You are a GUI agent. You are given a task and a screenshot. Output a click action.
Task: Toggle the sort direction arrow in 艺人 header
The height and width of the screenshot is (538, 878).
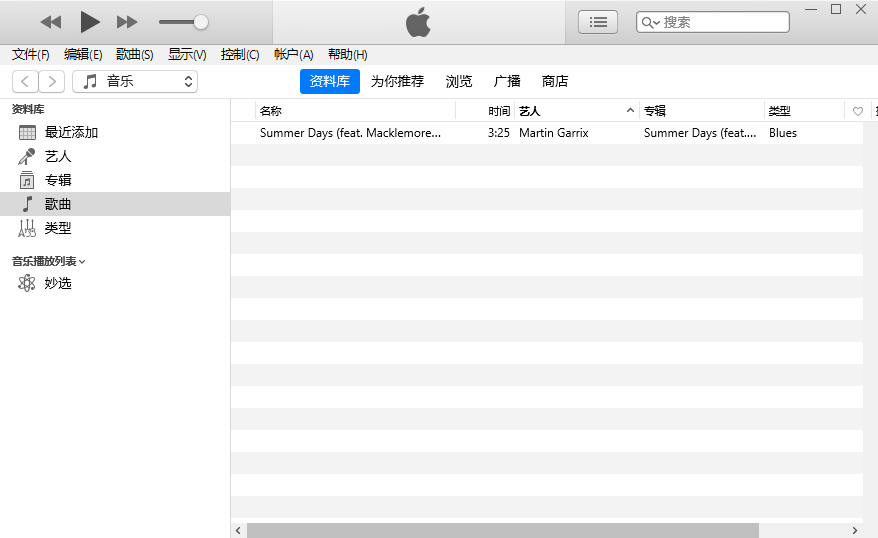pos(630,110)
